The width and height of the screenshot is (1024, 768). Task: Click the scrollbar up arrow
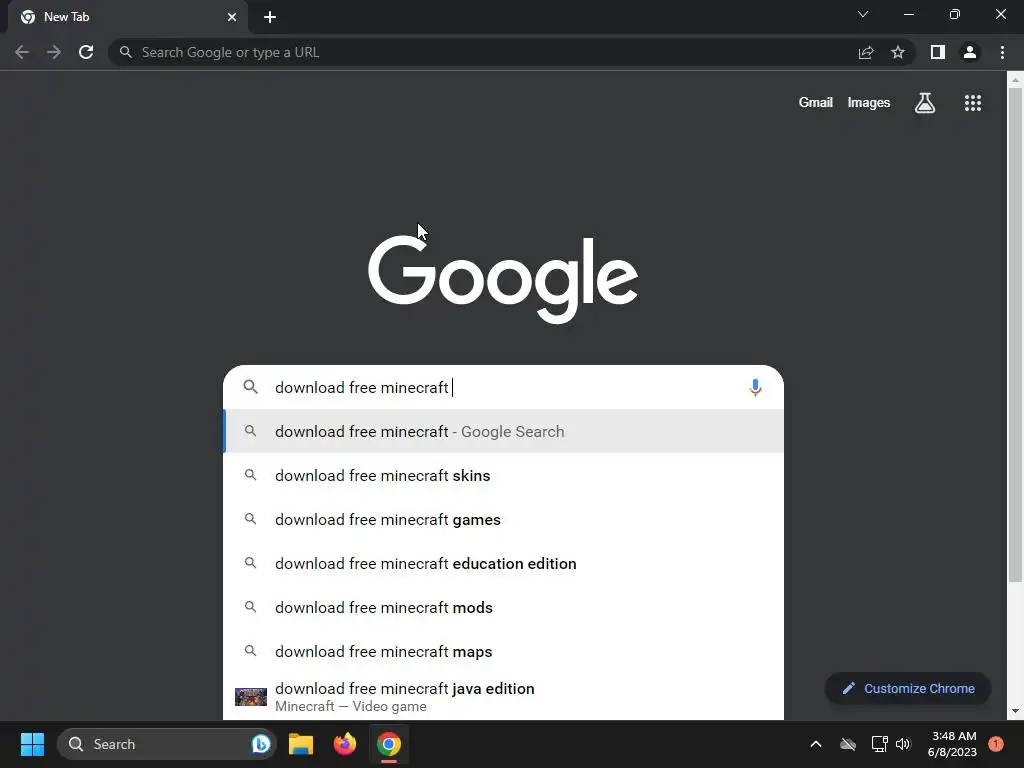click(x=1015, y=80)
